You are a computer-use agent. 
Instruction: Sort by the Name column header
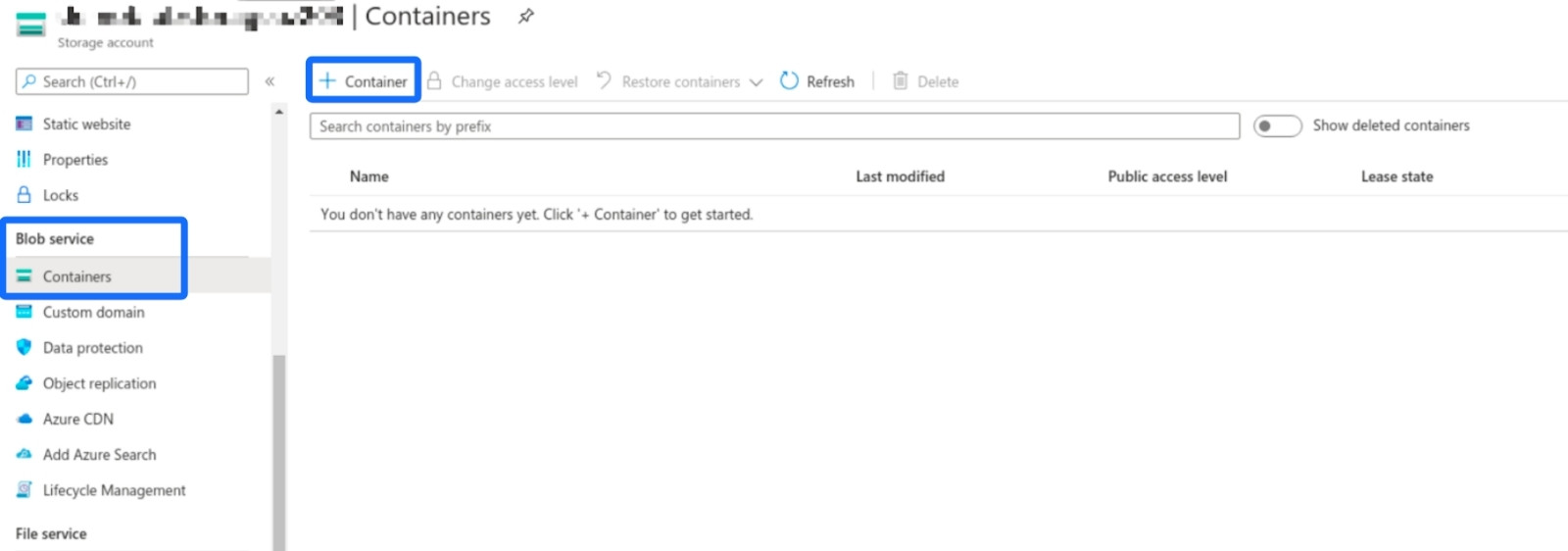coord(369,176)
